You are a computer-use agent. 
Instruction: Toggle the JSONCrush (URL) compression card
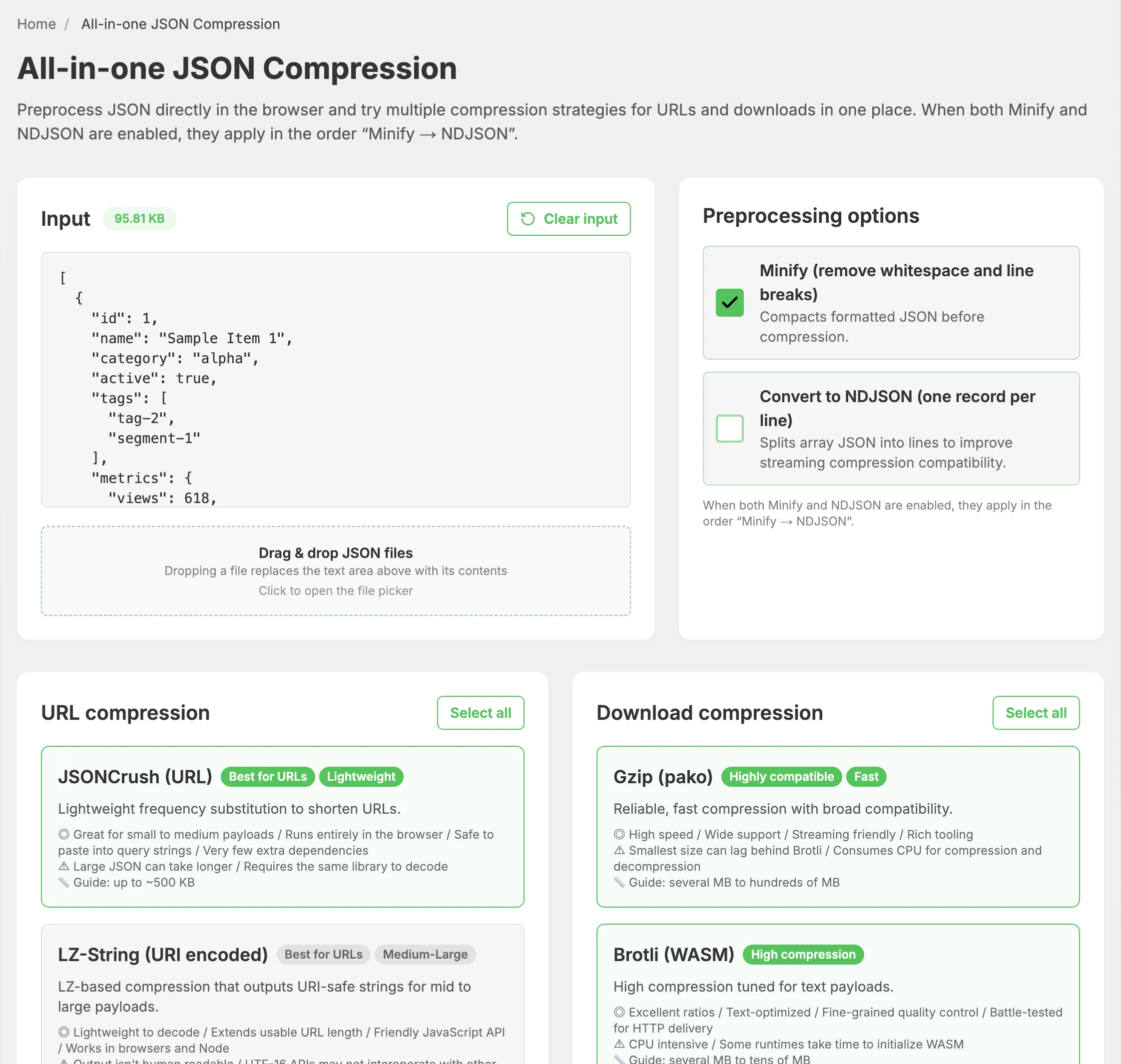pos(282,826)
